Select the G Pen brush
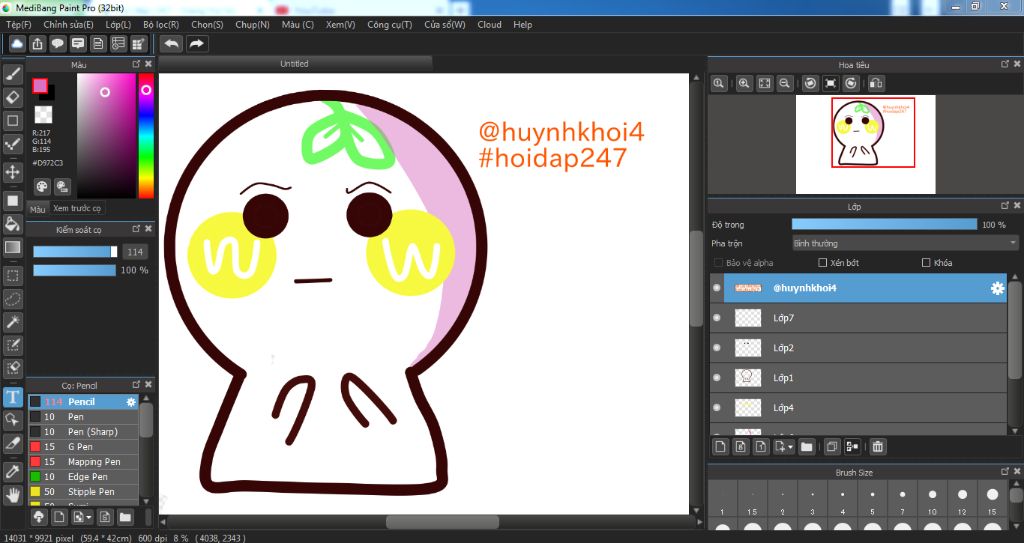This screenshot has height=543, width=1024. 83,447
